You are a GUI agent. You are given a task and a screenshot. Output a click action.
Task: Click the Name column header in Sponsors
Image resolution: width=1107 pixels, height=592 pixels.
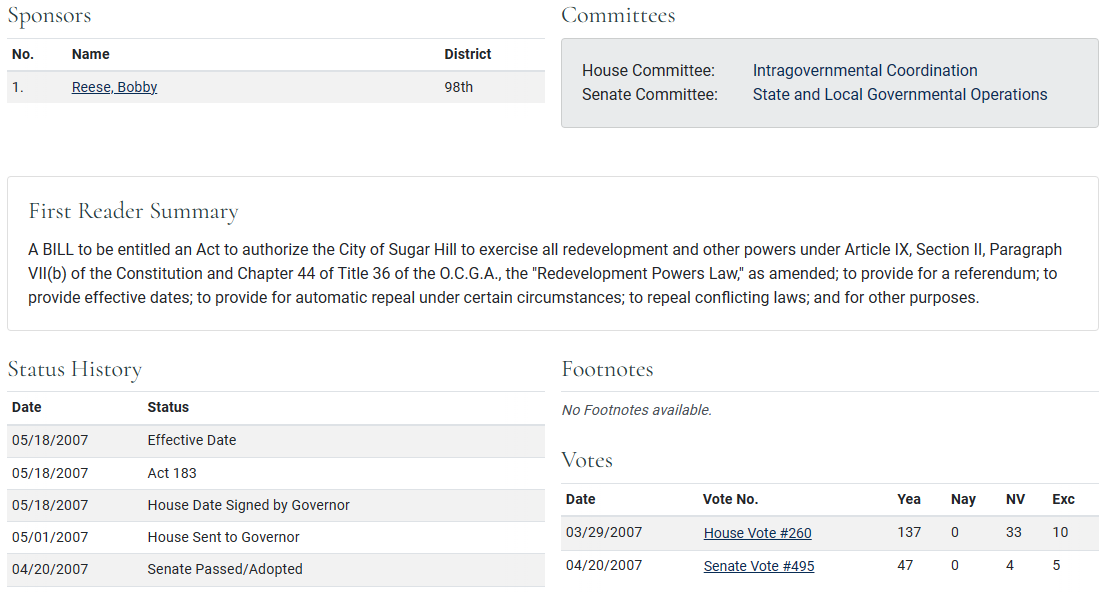[x=90, y=54]
